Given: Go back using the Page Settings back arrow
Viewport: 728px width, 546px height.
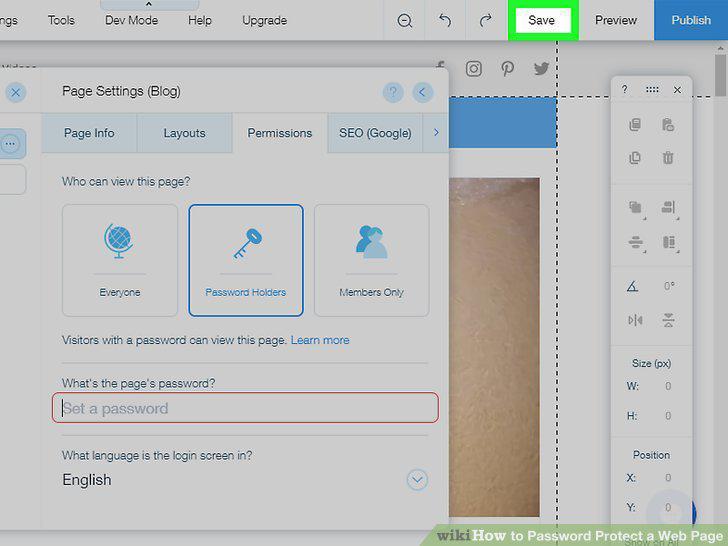Looking at the screenshot, I should tap(422, 92).
